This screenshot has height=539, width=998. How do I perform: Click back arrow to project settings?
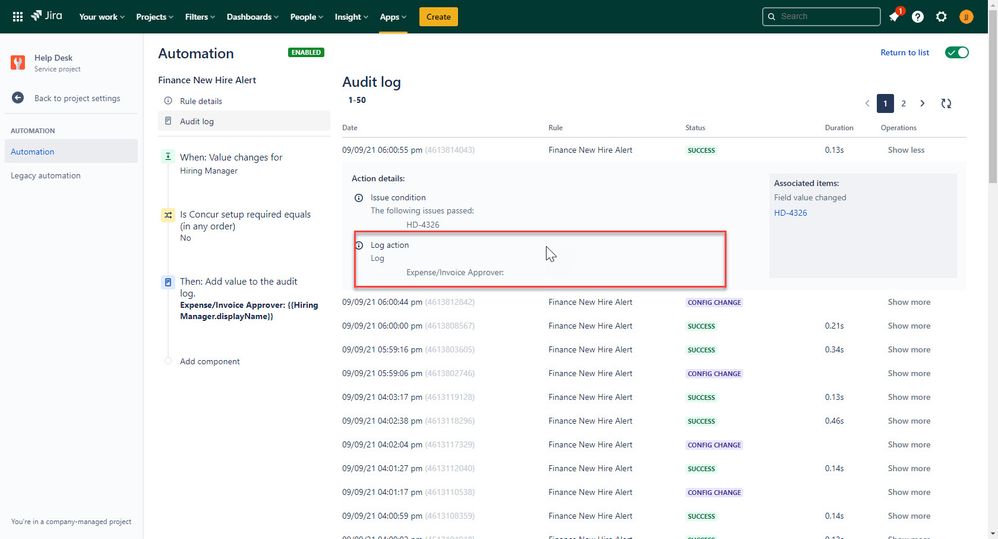pyautogui.click(x=18, y=98)
